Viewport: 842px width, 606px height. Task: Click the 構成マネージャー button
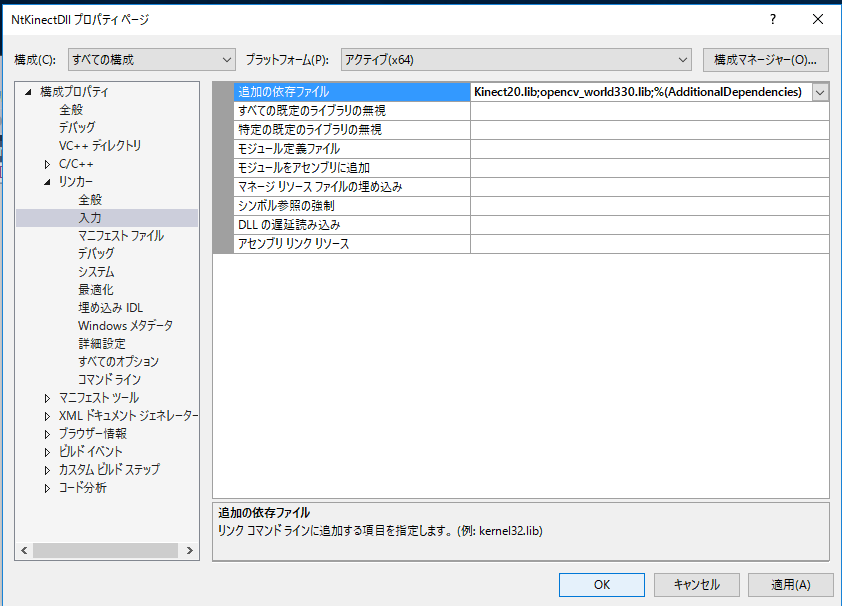tap(766, 60)
